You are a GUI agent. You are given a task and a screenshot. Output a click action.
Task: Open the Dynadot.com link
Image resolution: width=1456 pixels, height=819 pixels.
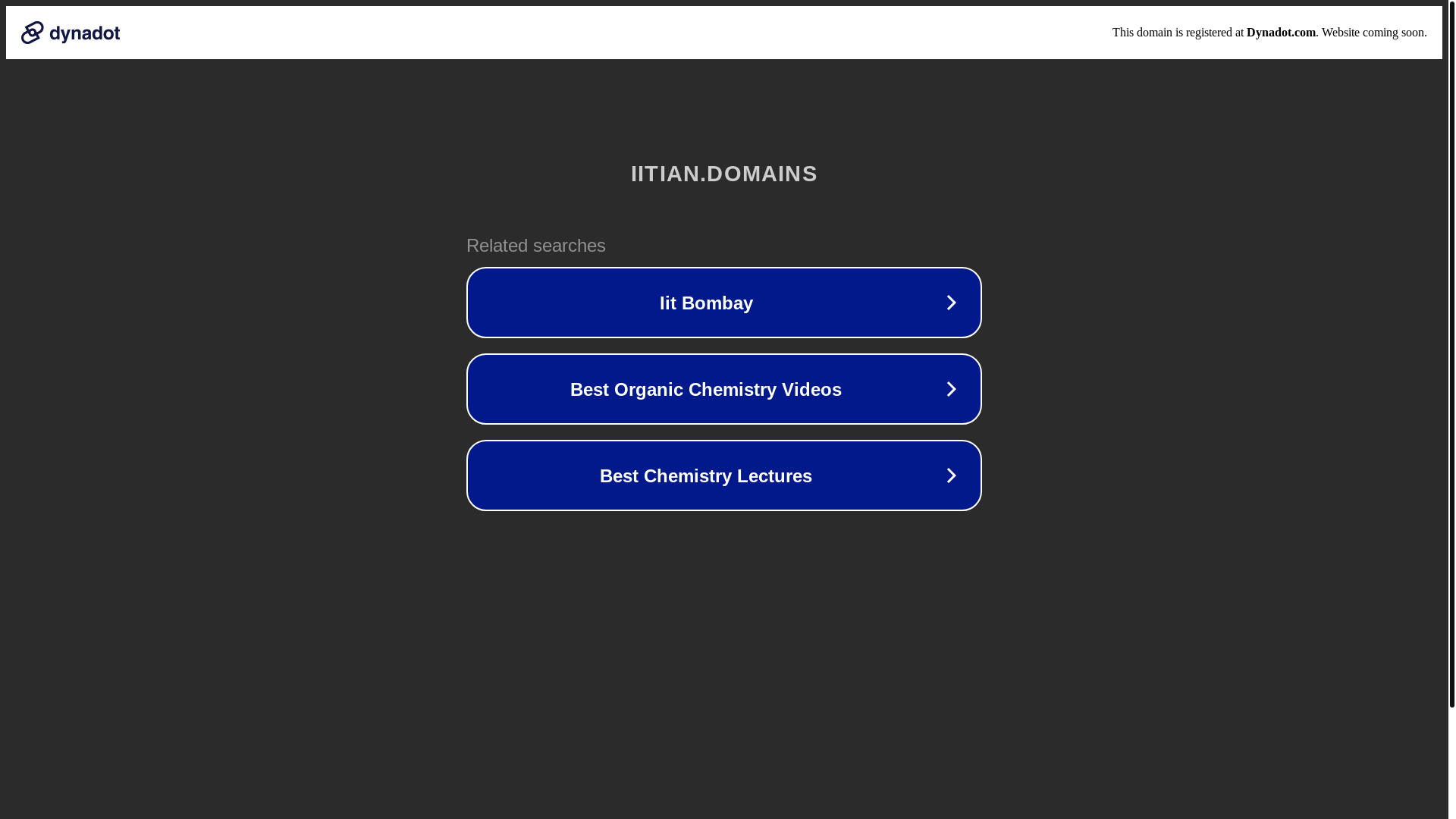coord(1281,33)
